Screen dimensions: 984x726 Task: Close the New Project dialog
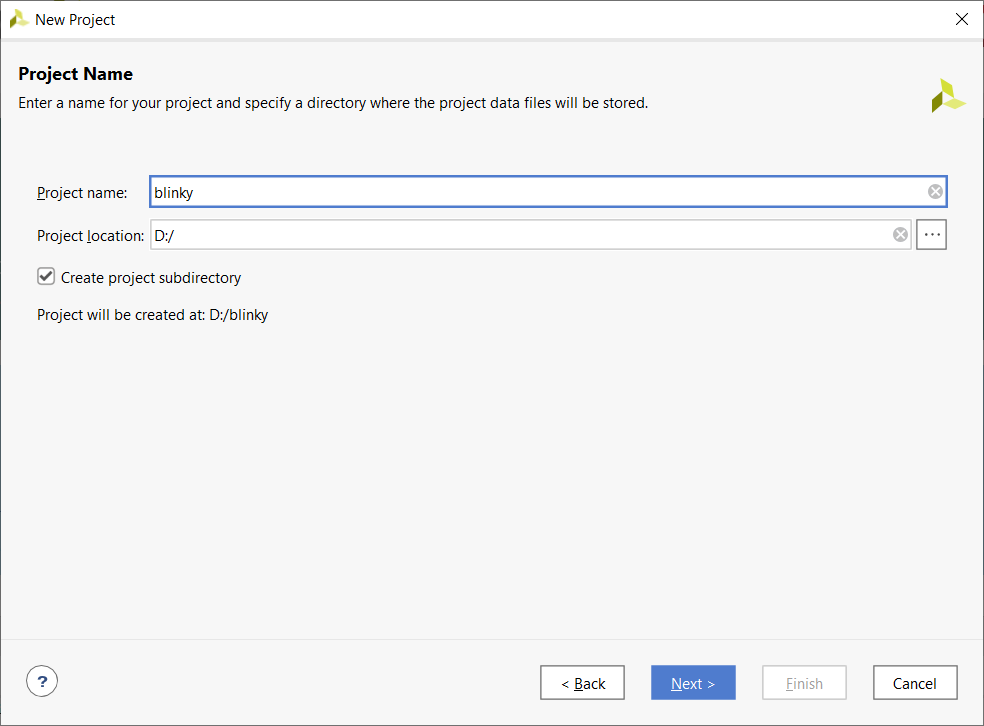[961, 19]
